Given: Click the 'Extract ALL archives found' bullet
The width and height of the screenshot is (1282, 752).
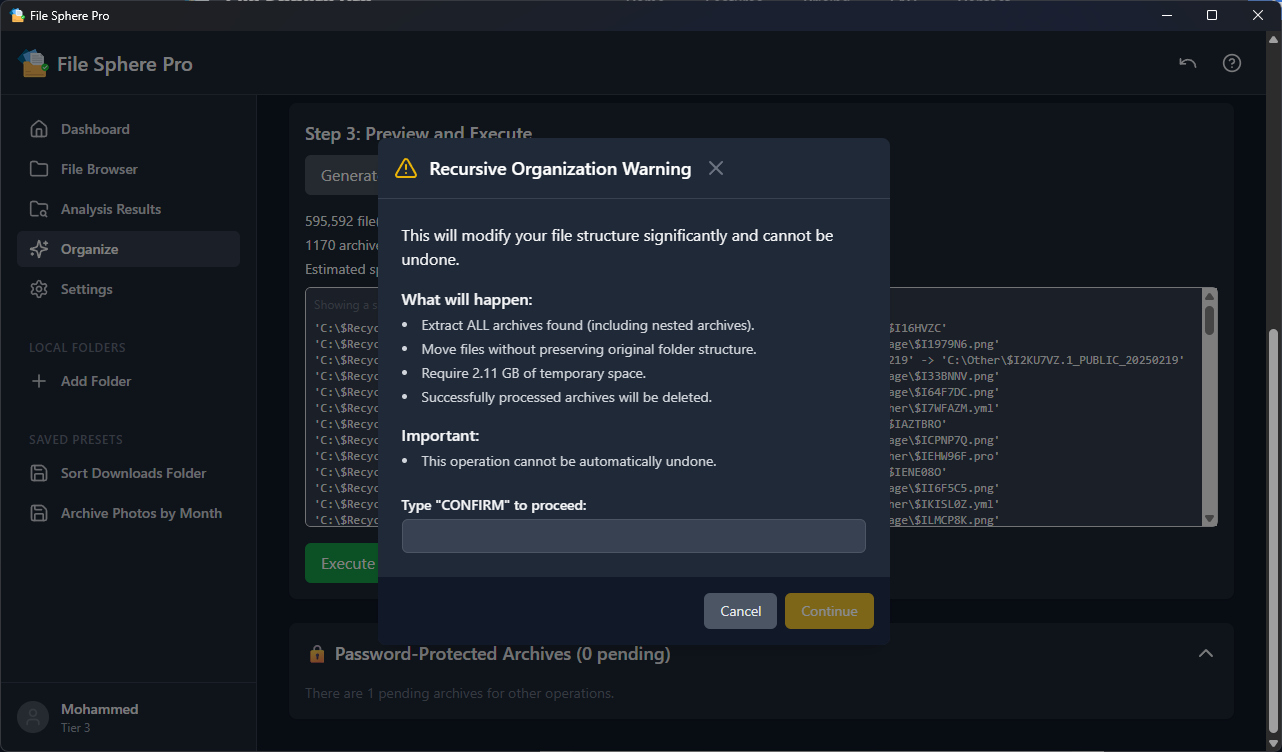Looking at the screenshot, I should (x=588, y=325).
